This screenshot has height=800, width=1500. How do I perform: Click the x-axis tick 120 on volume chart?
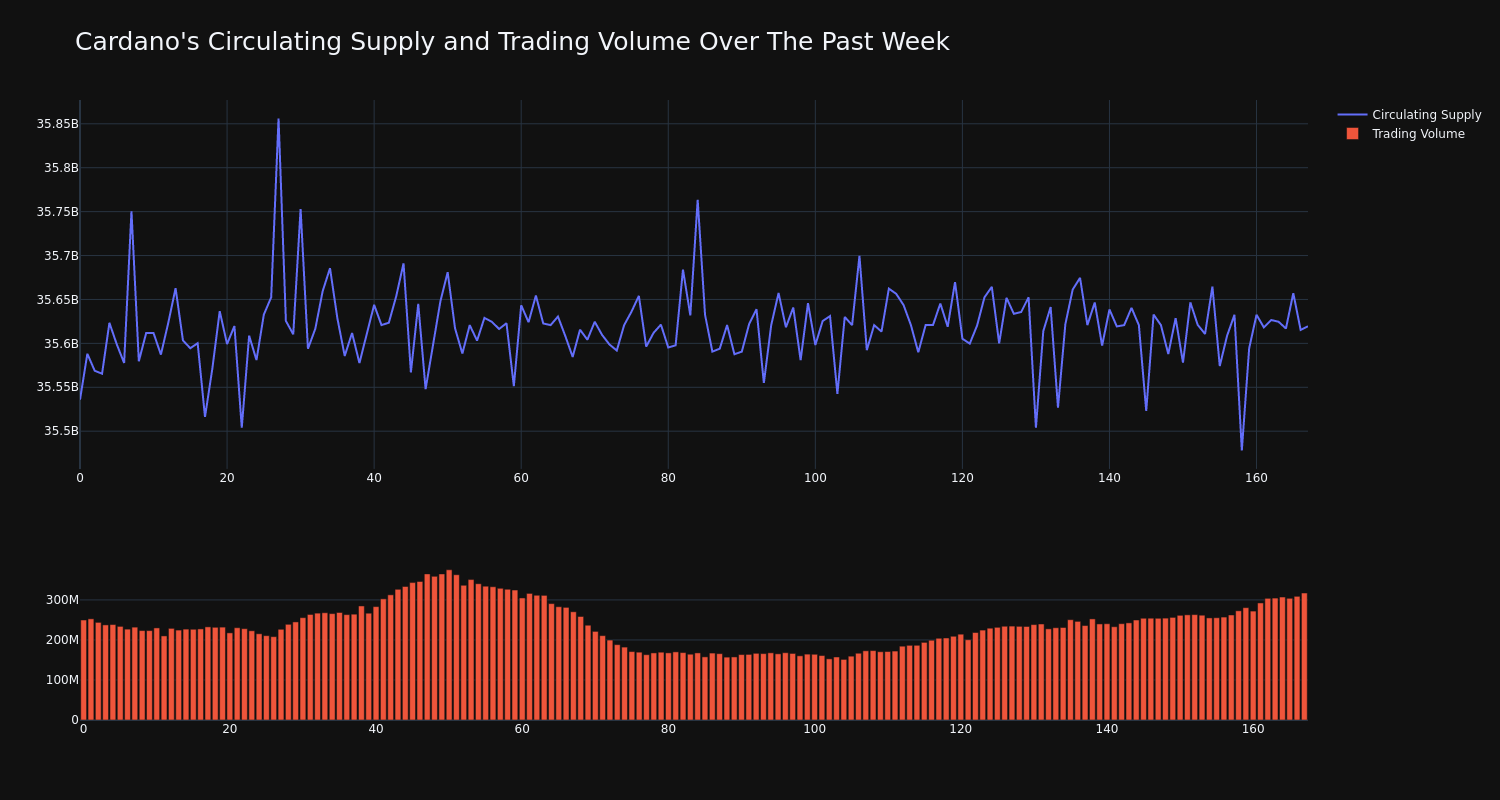pyautogui.click(x=962, y=729)
